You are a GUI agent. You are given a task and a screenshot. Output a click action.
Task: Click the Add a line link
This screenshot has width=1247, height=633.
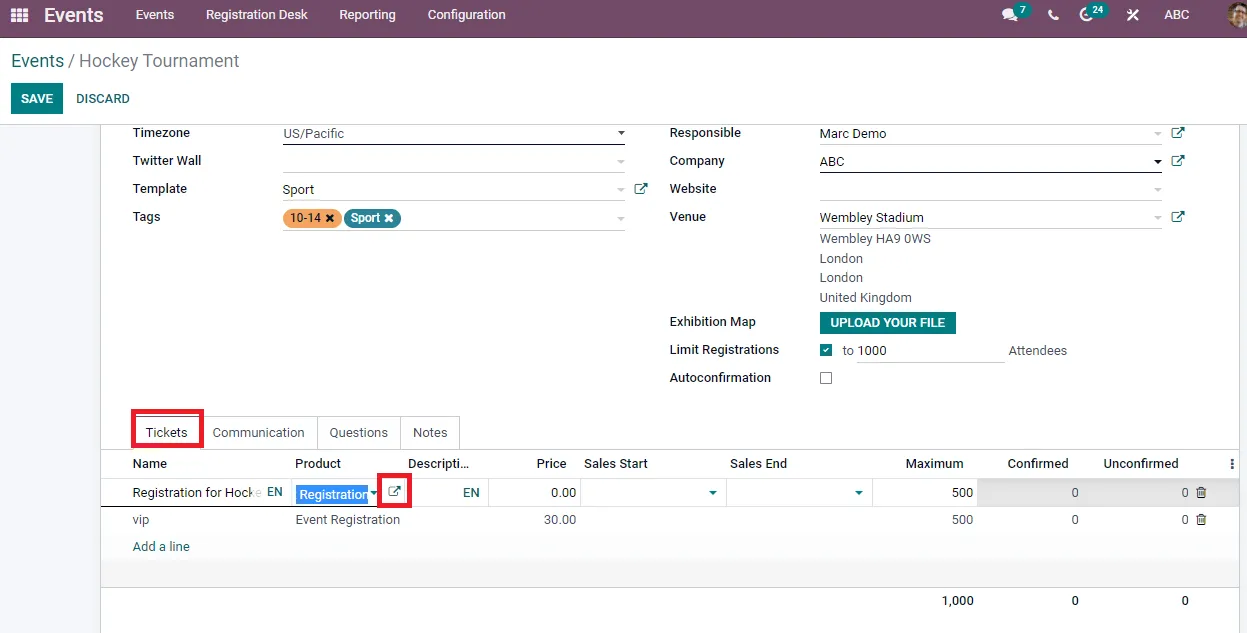161,547
